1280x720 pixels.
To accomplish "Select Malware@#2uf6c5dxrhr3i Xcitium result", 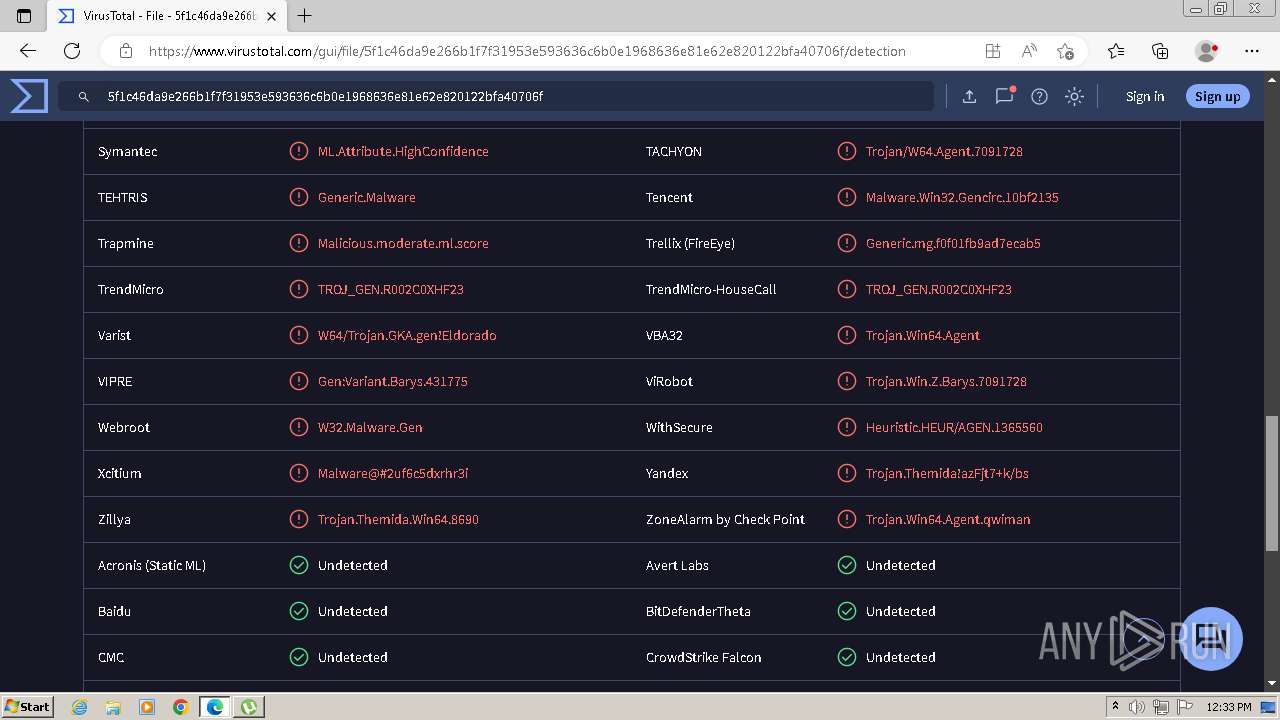I will pyautogui.click(x=393, y=473).
